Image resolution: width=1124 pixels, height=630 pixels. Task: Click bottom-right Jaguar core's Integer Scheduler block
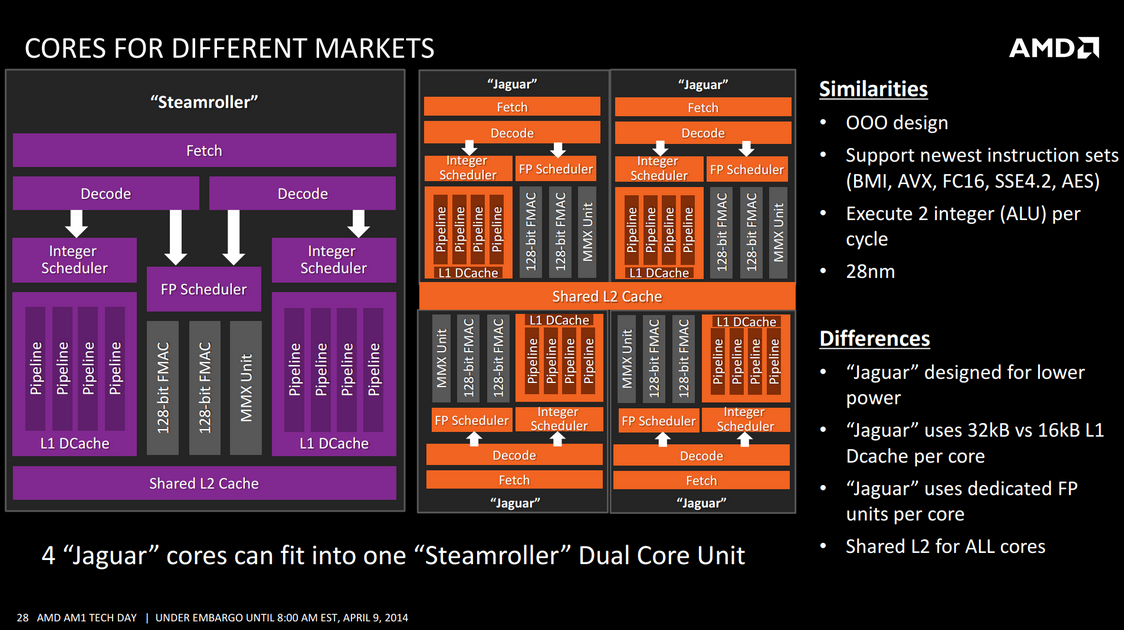(745, 419)
